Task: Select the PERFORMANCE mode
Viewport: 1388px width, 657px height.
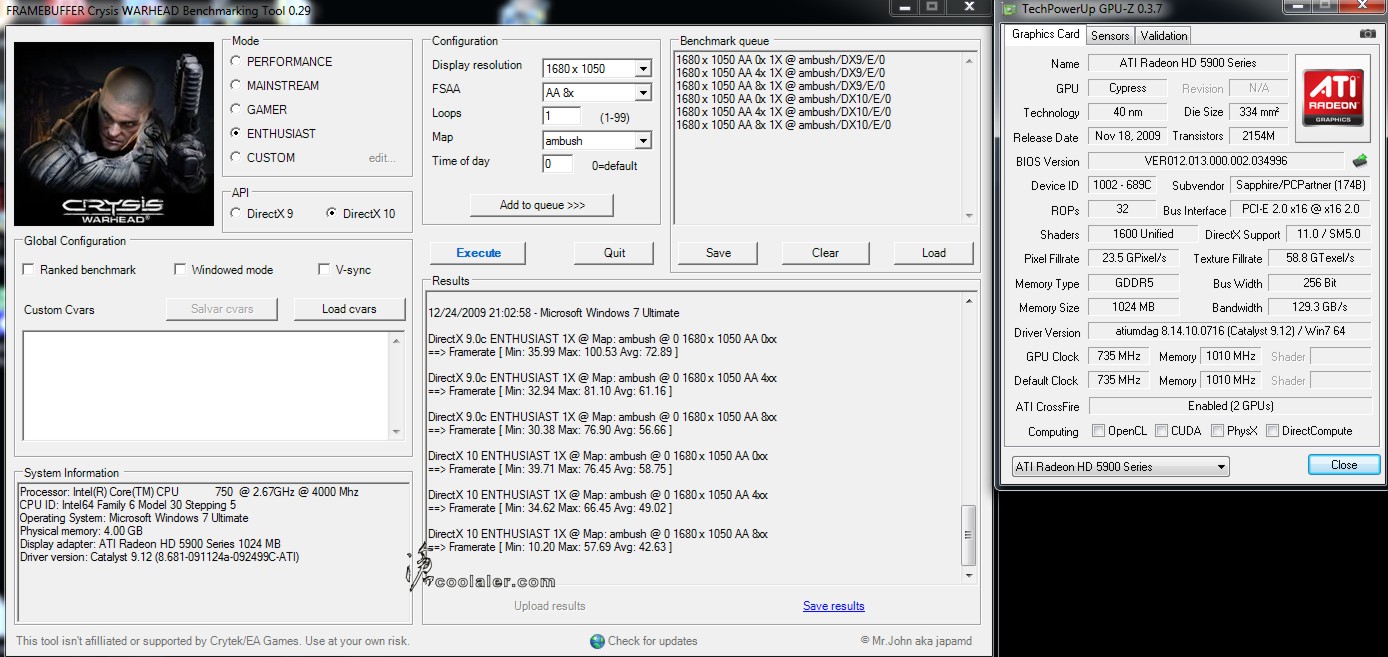Action: coord(235,61)
